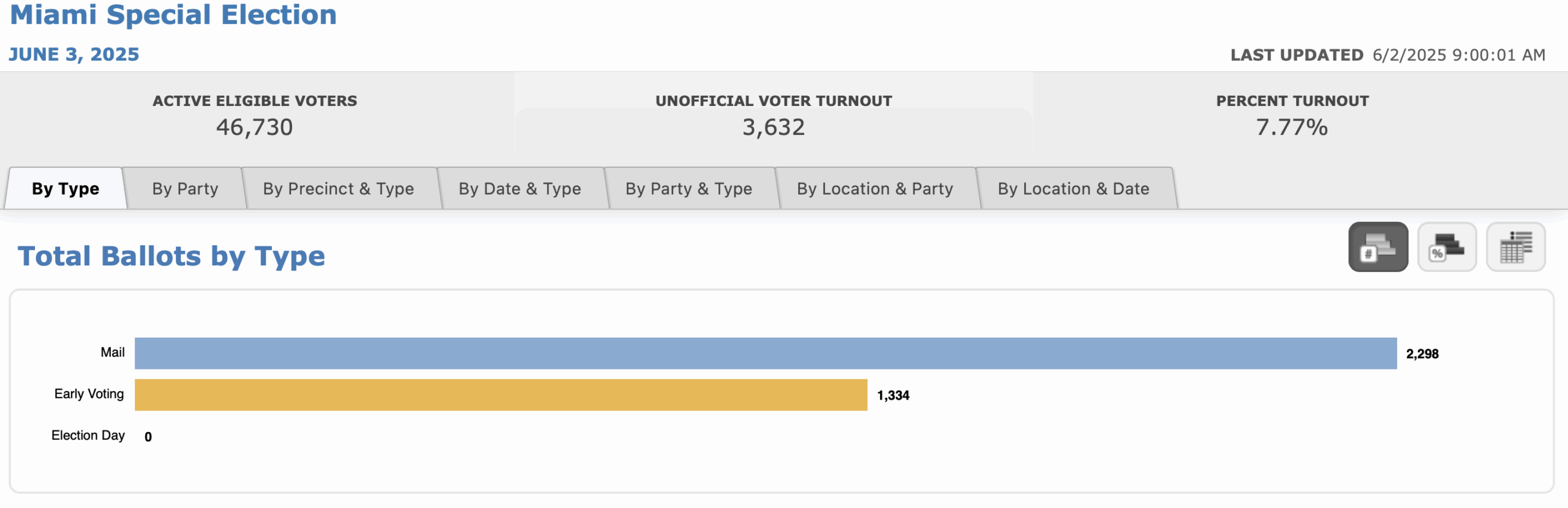Open the By Party tab
Image resolution: width=1568 pixels, height=508 pixels.
pos(185,189)
